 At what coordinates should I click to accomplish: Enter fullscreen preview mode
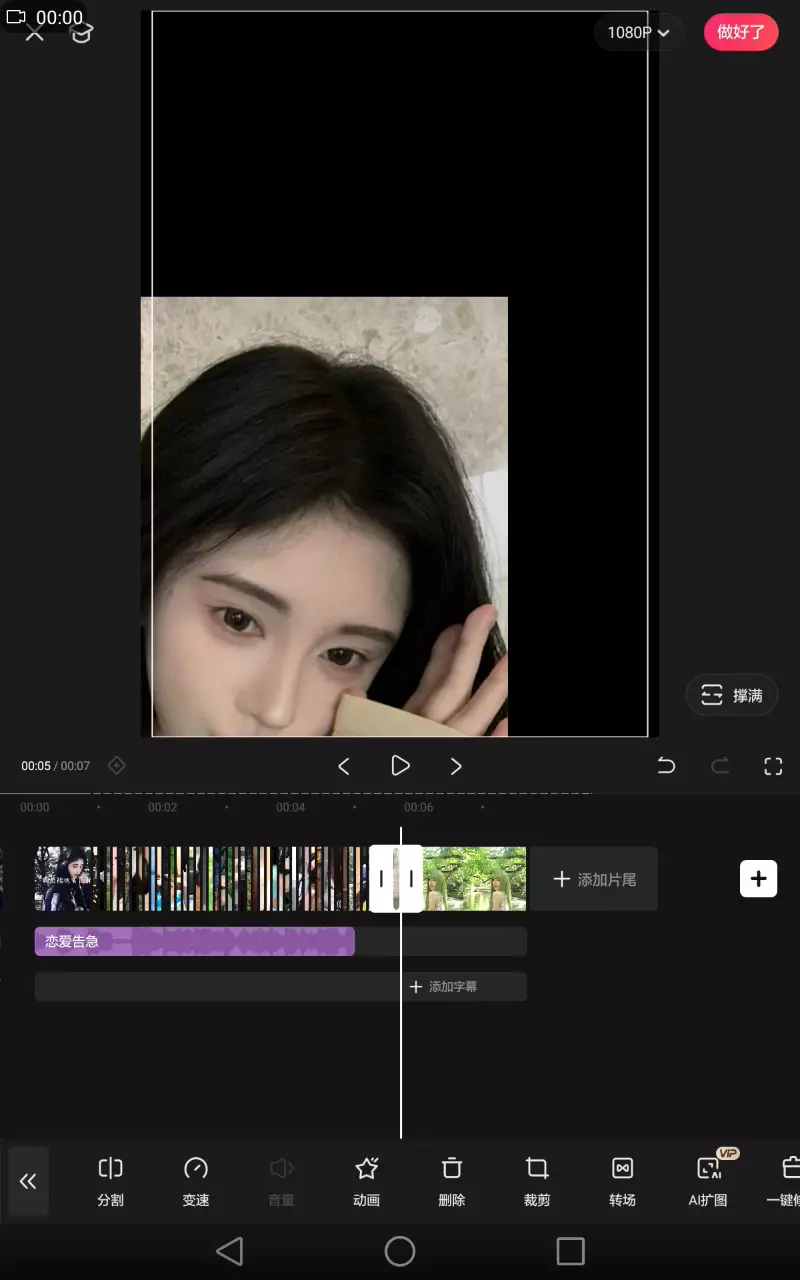tap(773, 766)
